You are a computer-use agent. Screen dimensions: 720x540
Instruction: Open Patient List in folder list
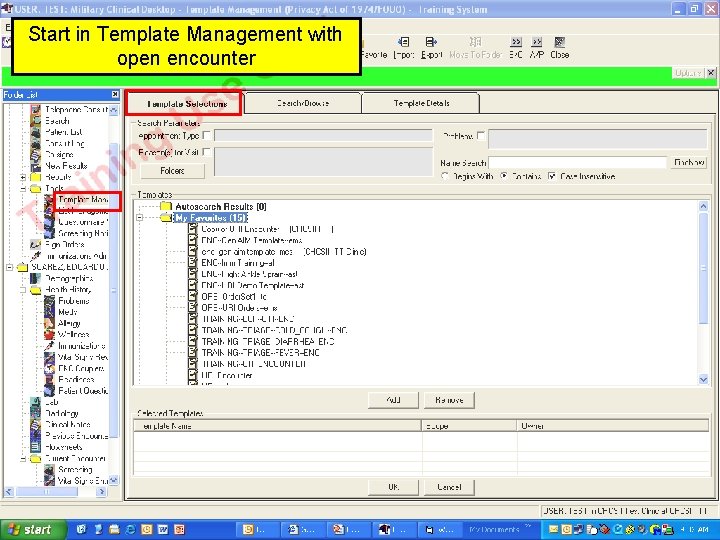[63, 132]
